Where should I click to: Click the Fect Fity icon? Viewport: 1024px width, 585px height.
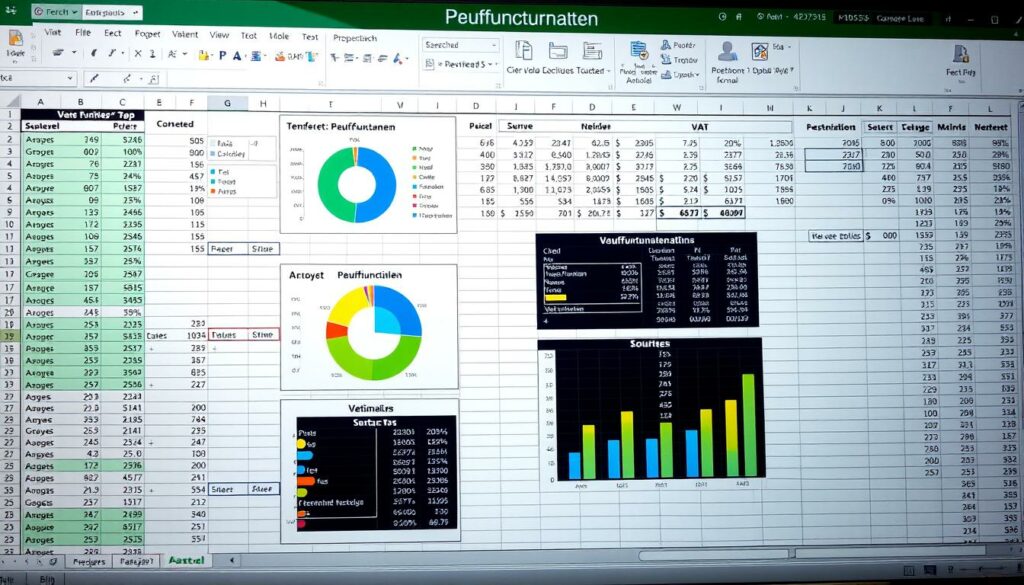(961, 54)
